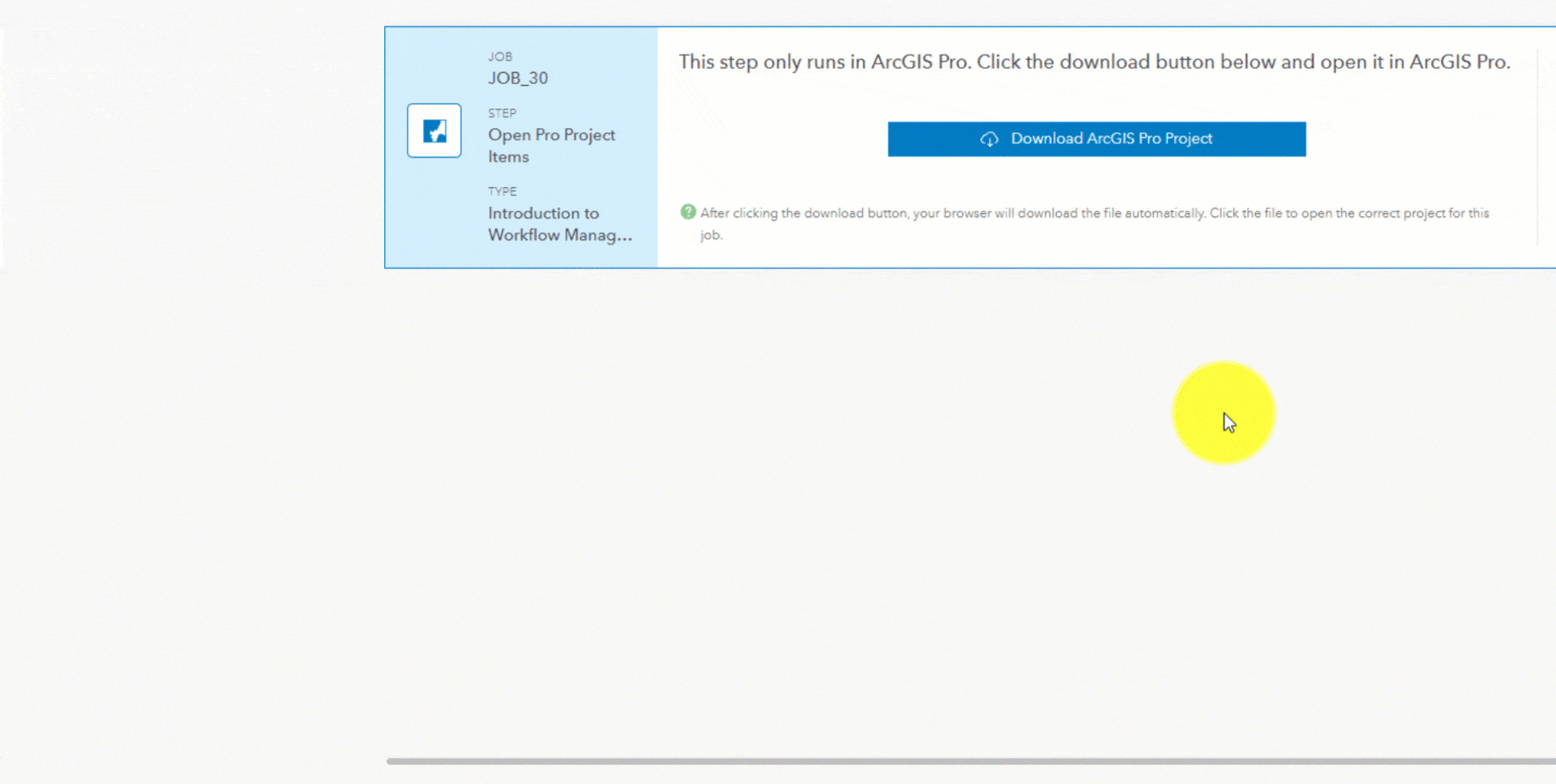Select the TYPE field value on the job card

point(561,224)
